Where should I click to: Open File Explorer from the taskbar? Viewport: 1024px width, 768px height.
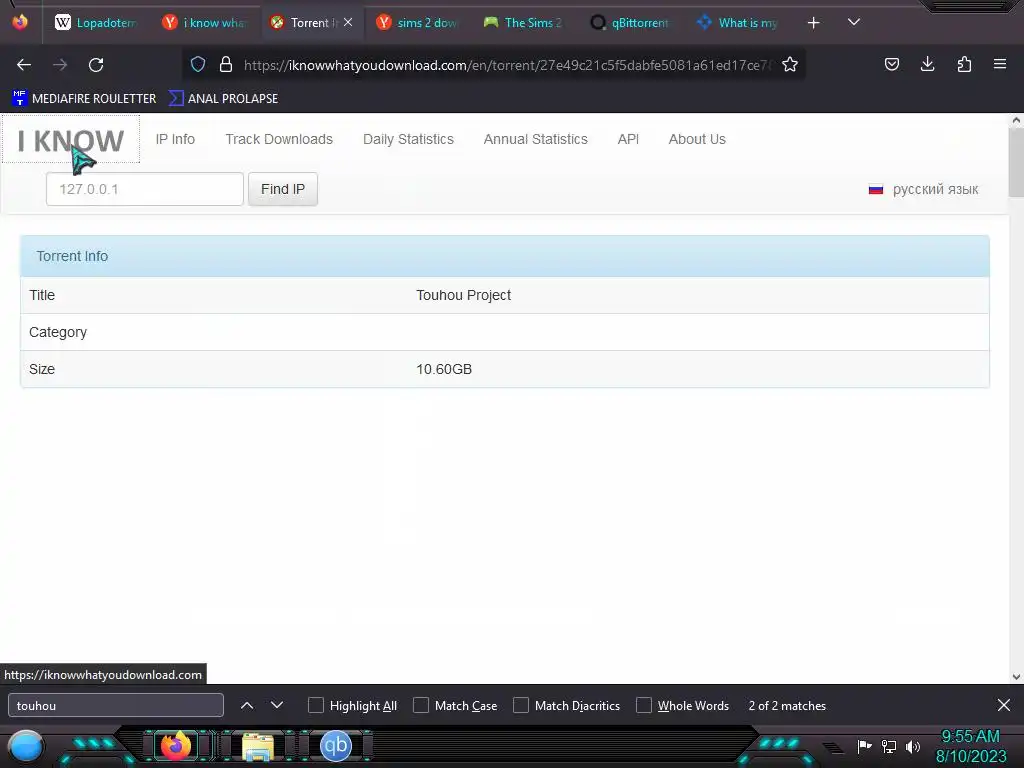pyautogui.click(x=258, y=746)
